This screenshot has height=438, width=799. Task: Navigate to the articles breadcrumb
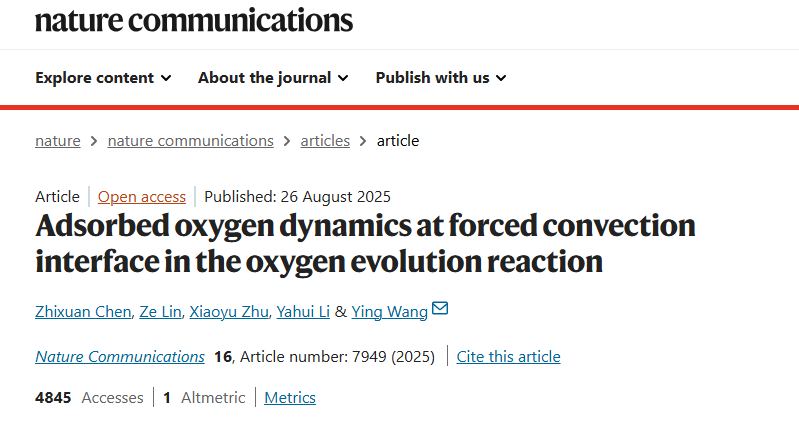[325, 141]
